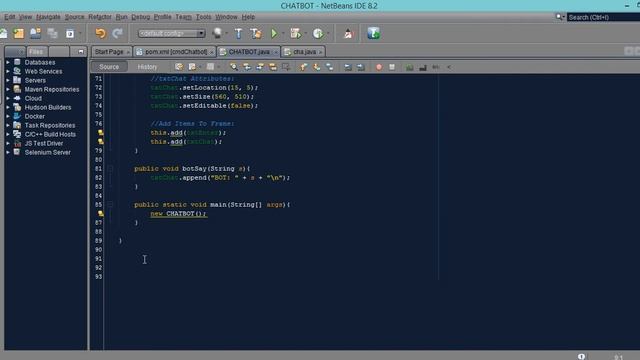Click the Profile Project icon
Viewport: 640px width, 360px height.
[x=318, y=33]
